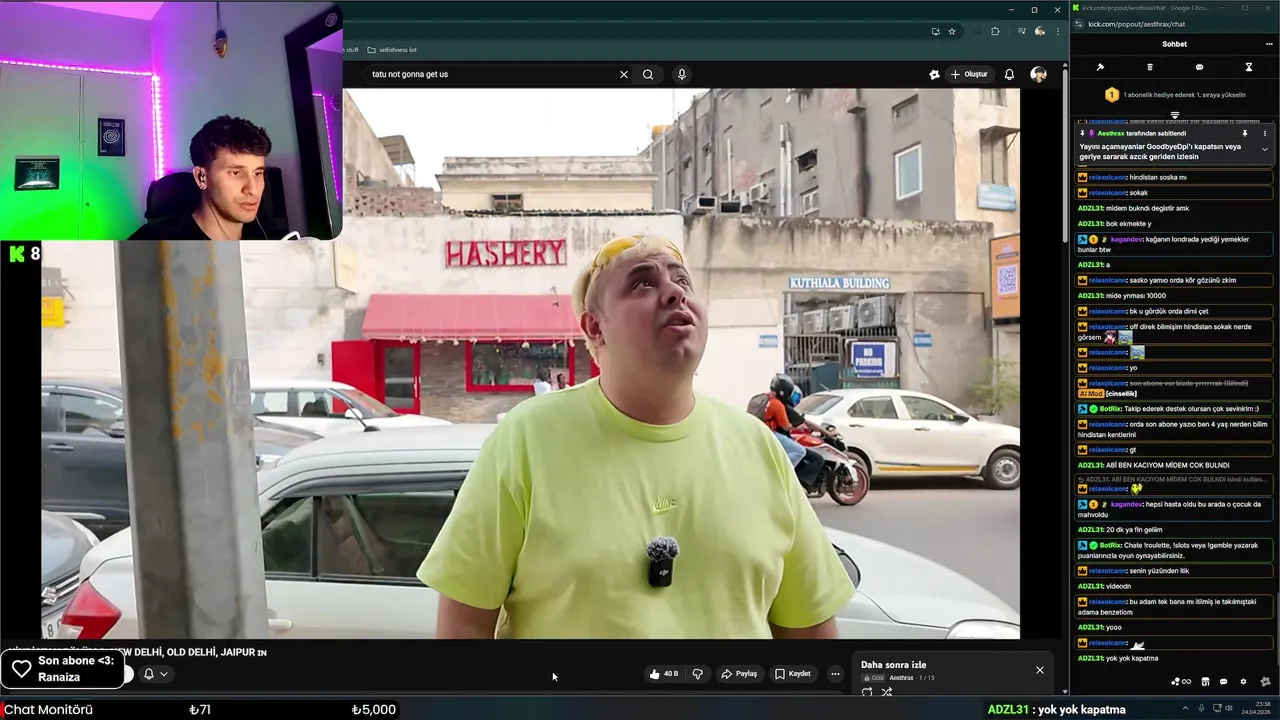1280x720 pixels.
Task: Click the chat badge settings icon
Action: tap(1265, 682)
